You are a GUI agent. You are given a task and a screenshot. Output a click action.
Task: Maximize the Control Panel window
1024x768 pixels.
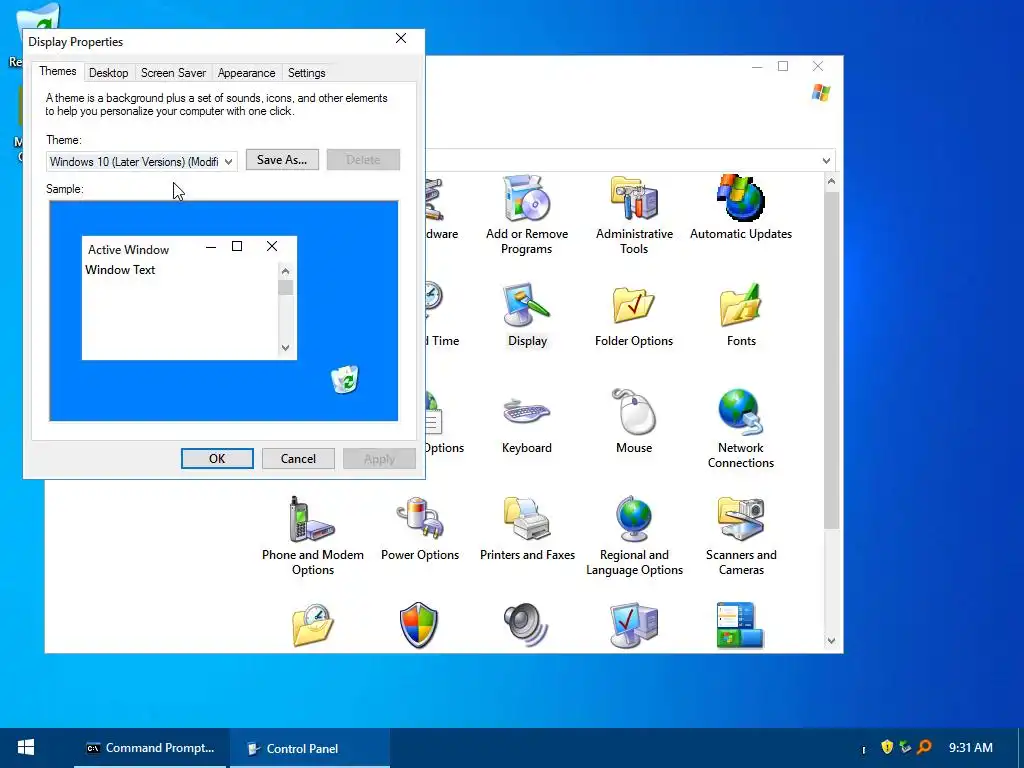[783, 66]
